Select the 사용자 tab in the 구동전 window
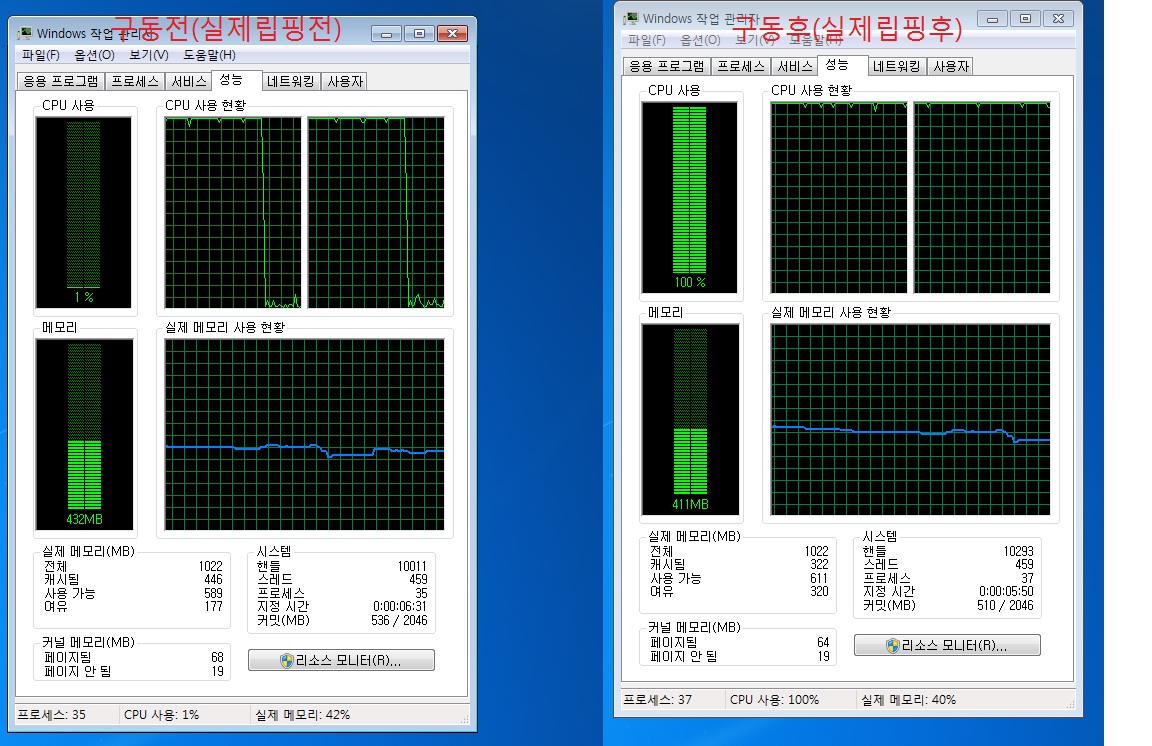1152x746 pixels. pos(345,82)
